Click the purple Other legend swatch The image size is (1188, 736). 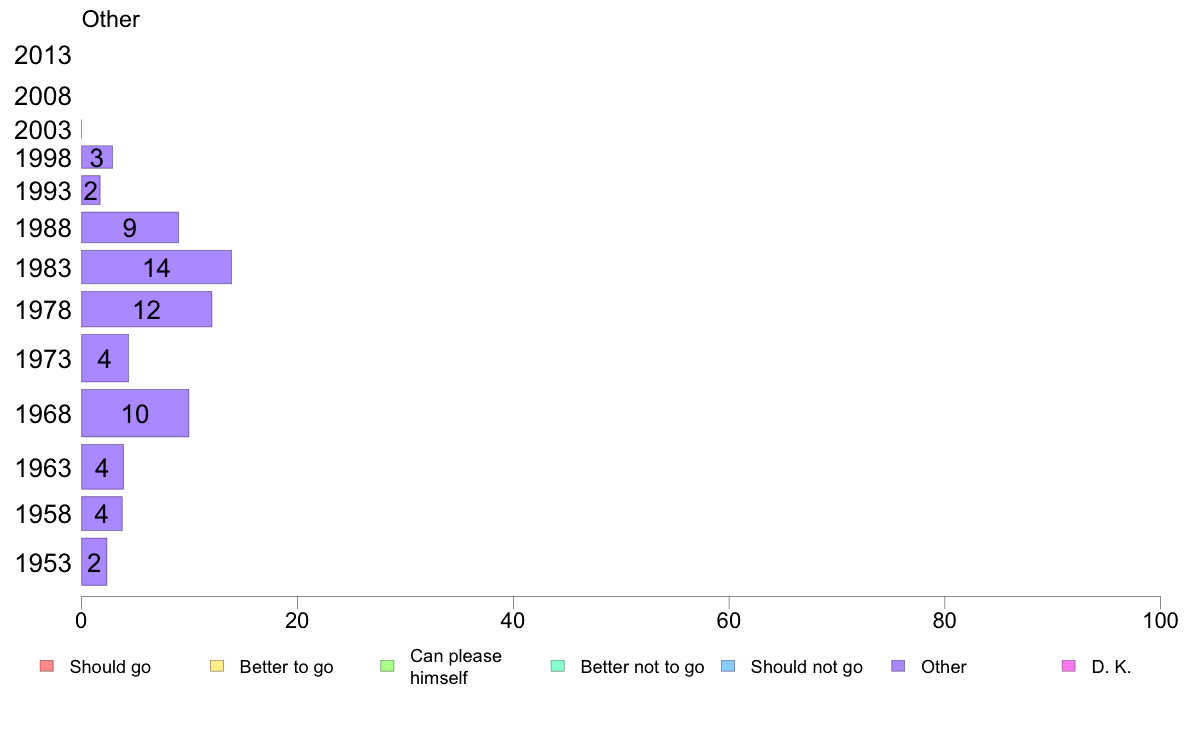point(899,666)
